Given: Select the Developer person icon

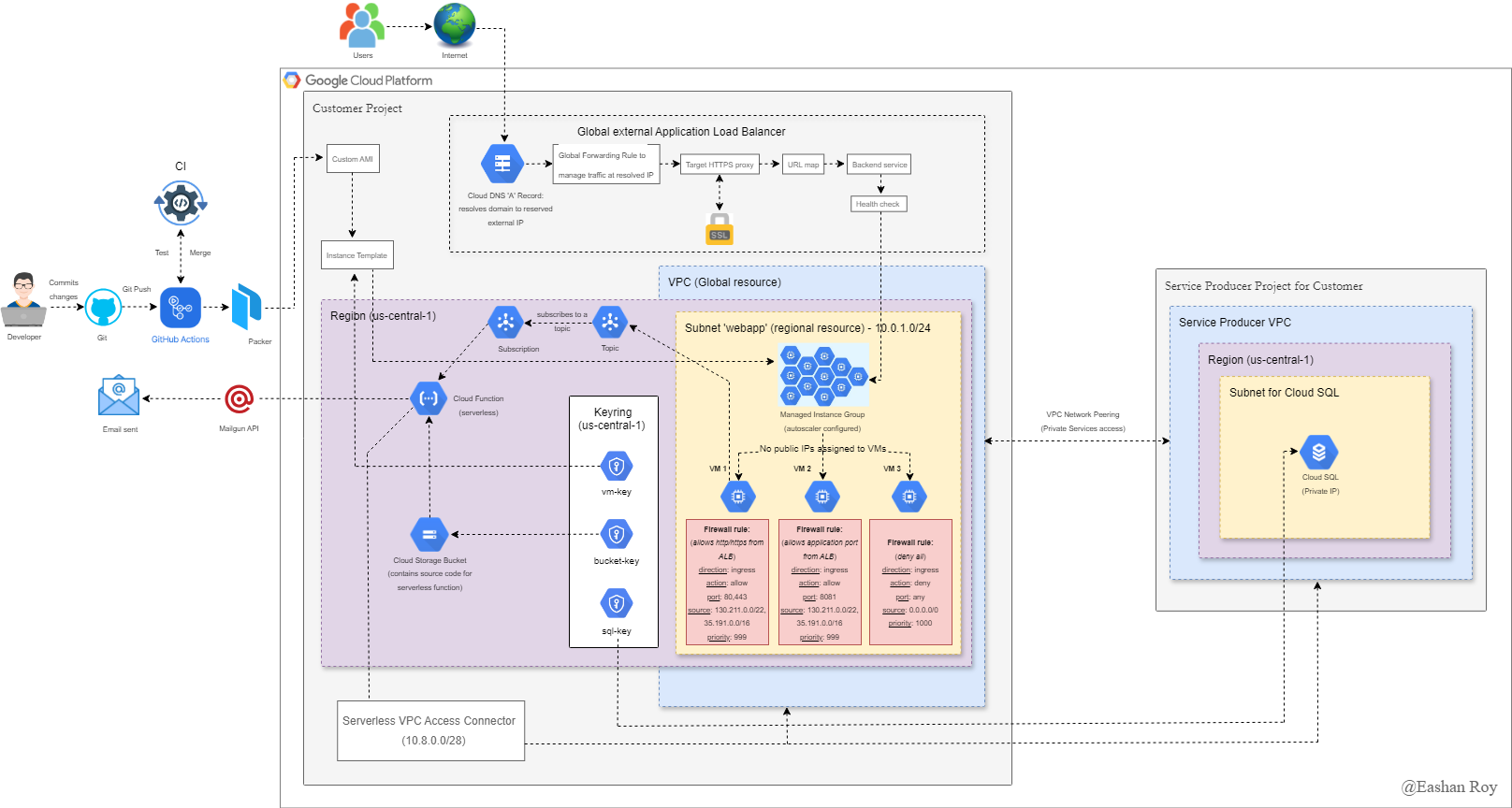Looking at the screenshot, I should click(x=23, y=300).
